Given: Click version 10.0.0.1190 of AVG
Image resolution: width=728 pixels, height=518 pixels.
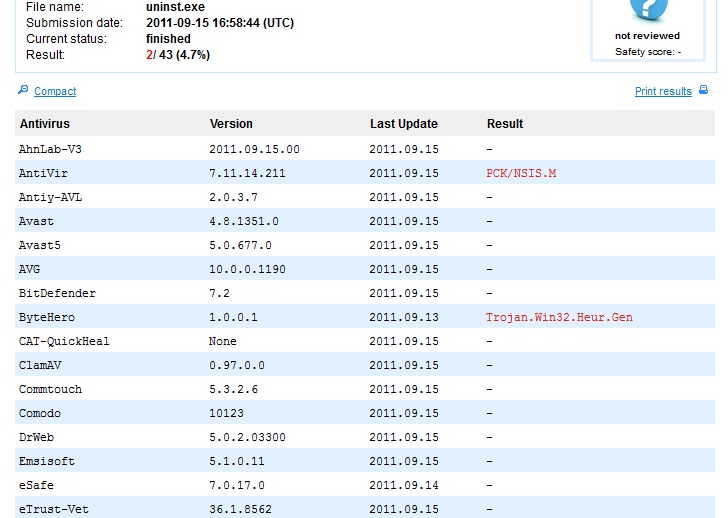Looking at the screenshot, I should coord(247,269).
